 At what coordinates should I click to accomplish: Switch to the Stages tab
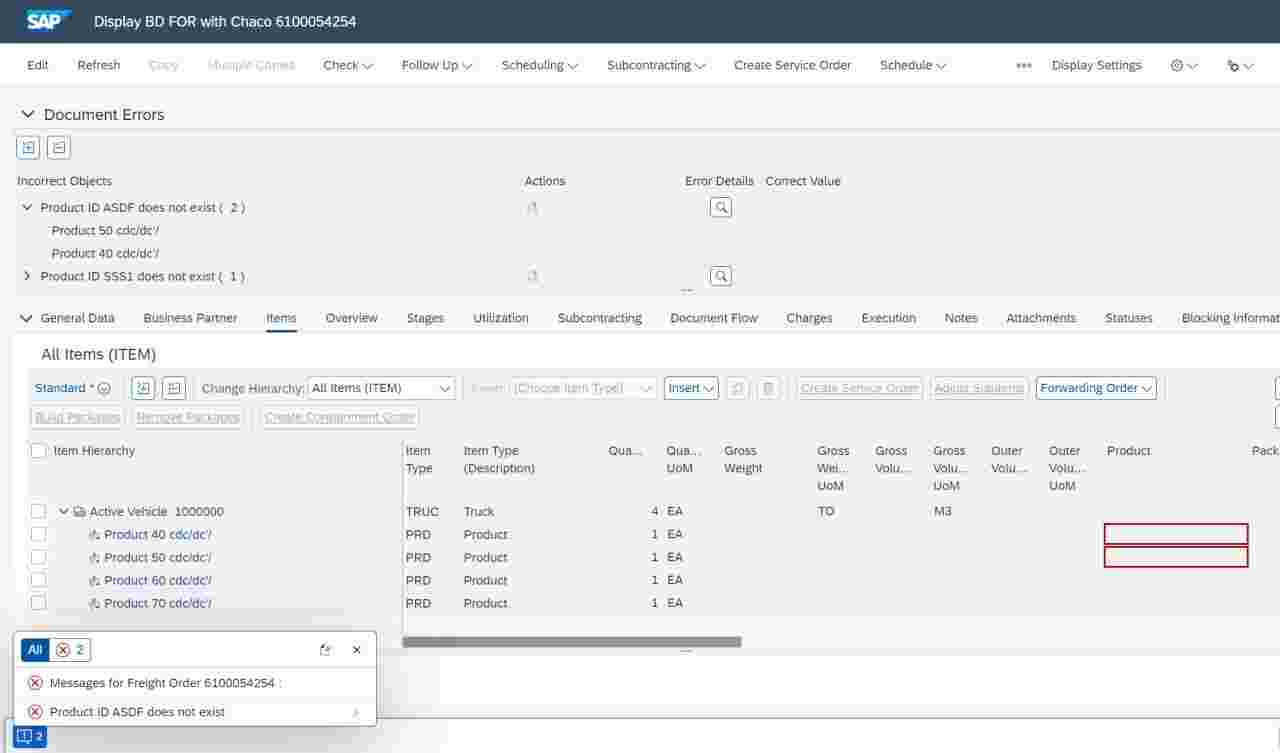[425, 318]
